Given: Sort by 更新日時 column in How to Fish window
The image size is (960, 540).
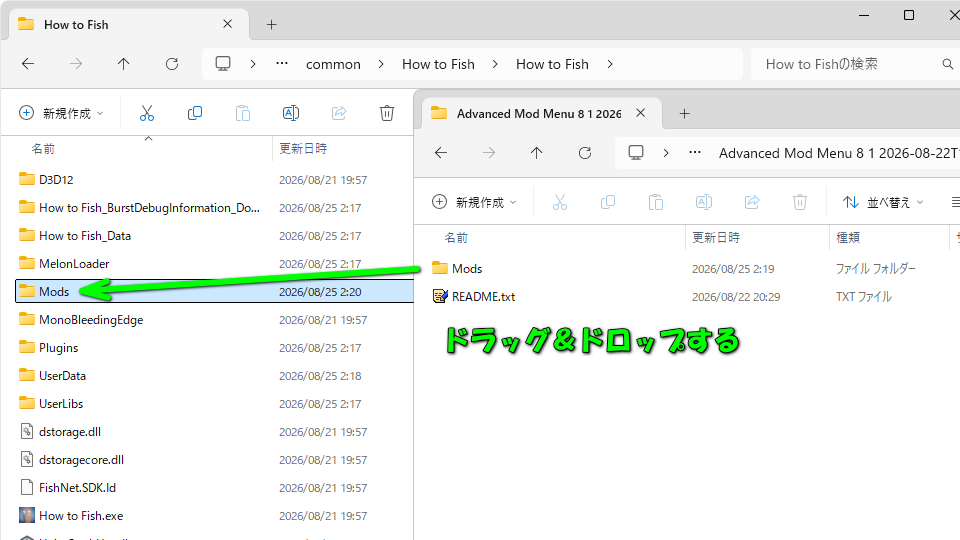Looking at the screenshot, I should click(303, 148).
